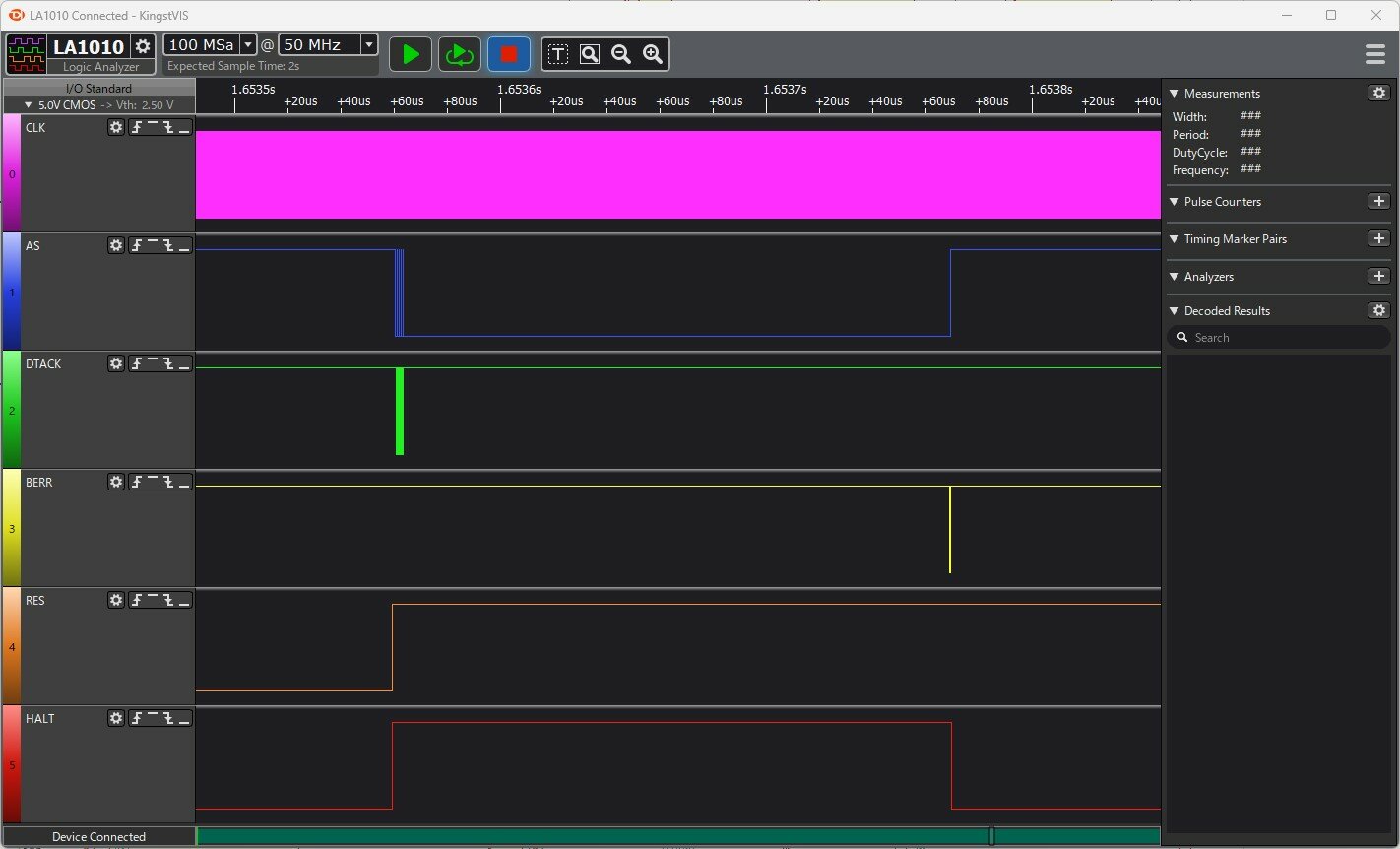Screen dimensions: 1400x849
Task: Set low level trigger on HALT channel
Action: (x=183, y=718)
